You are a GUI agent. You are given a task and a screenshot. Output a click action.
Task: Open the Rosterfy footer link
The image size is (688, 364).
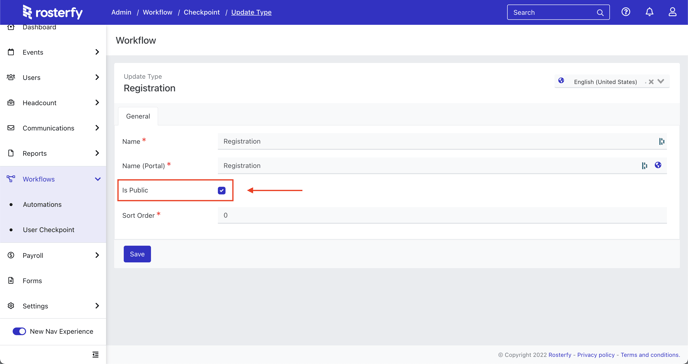(560, 355)
